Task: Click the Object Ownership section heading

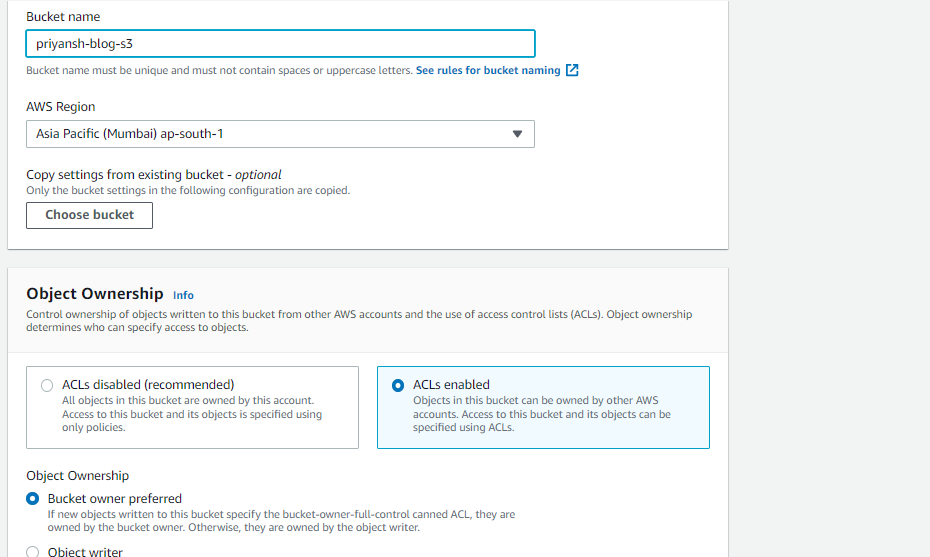Action: 95,294
